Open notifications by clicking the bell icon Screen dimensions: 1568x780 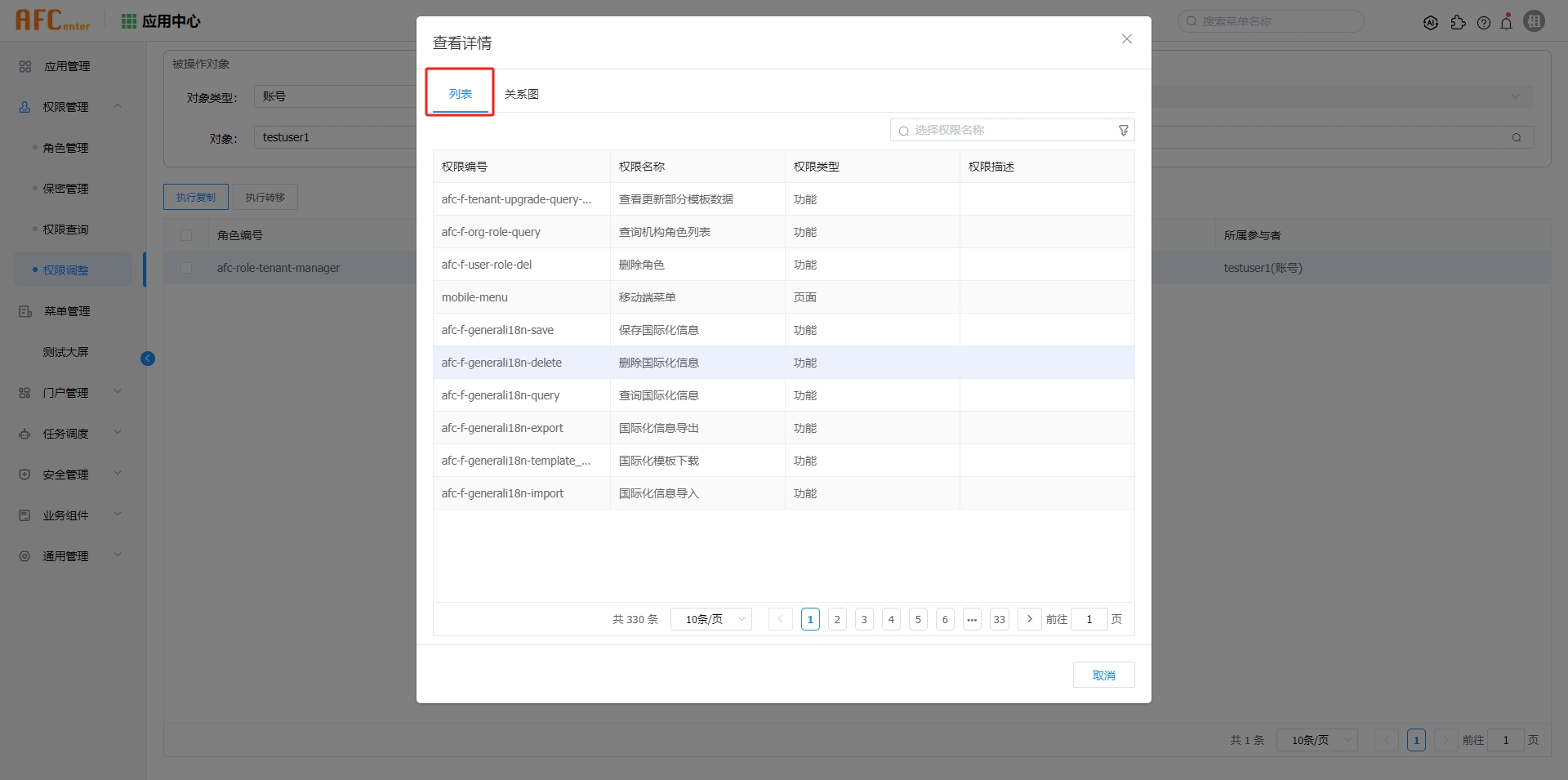pyautogui.click(x=1507, y=22)
